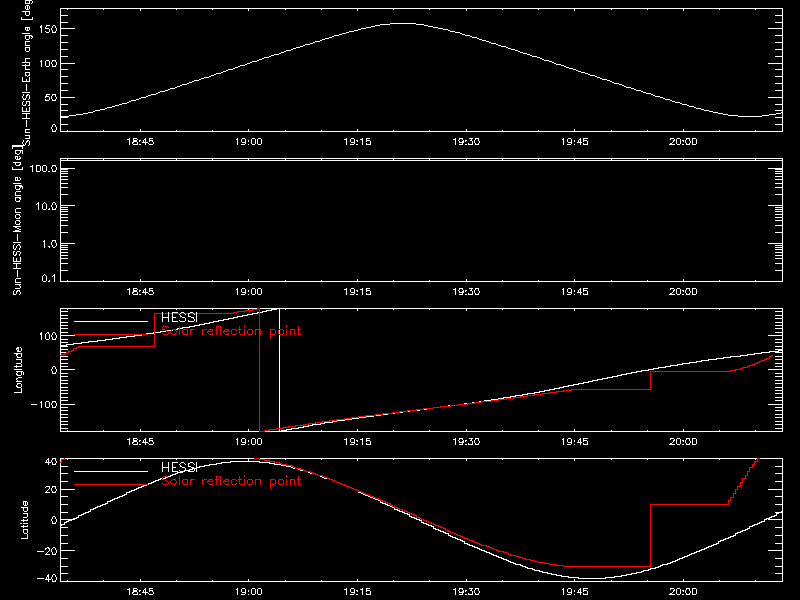Click the 19:45 time label under the Latitude plot
800x600 pixels.
pos(575,592)
